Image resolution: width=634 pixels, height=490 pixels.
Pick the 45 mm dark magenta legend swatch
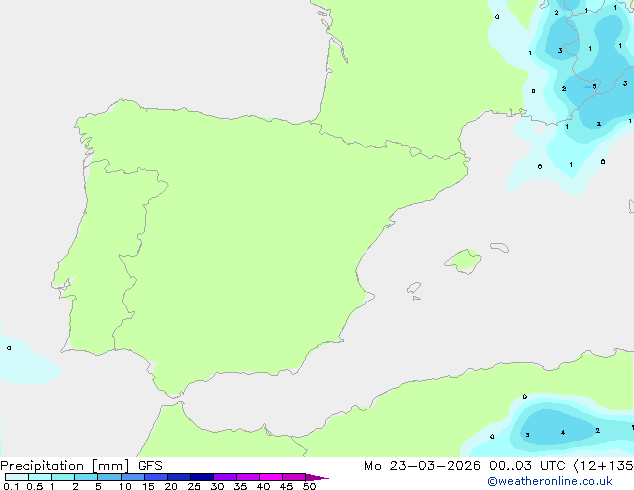pyautogui.click(x=294, y=477)
